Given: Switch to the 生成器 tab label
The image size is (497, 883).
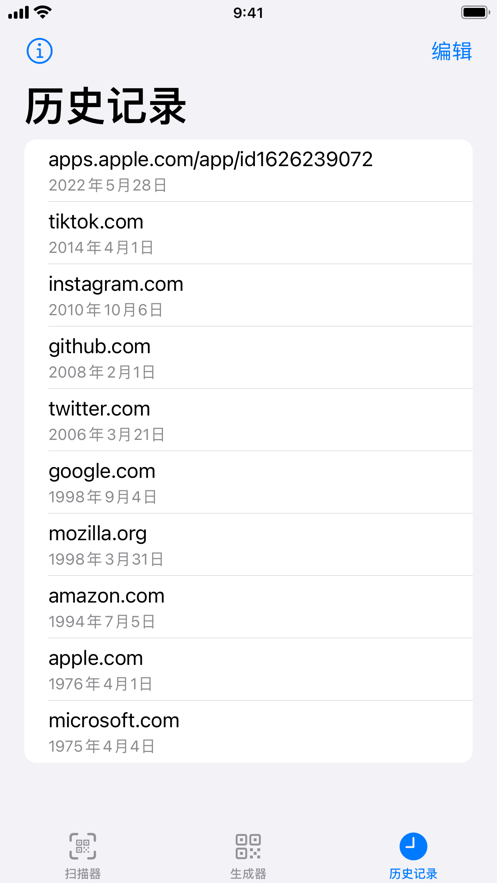Looking at the screenshot, I should 248,874.
